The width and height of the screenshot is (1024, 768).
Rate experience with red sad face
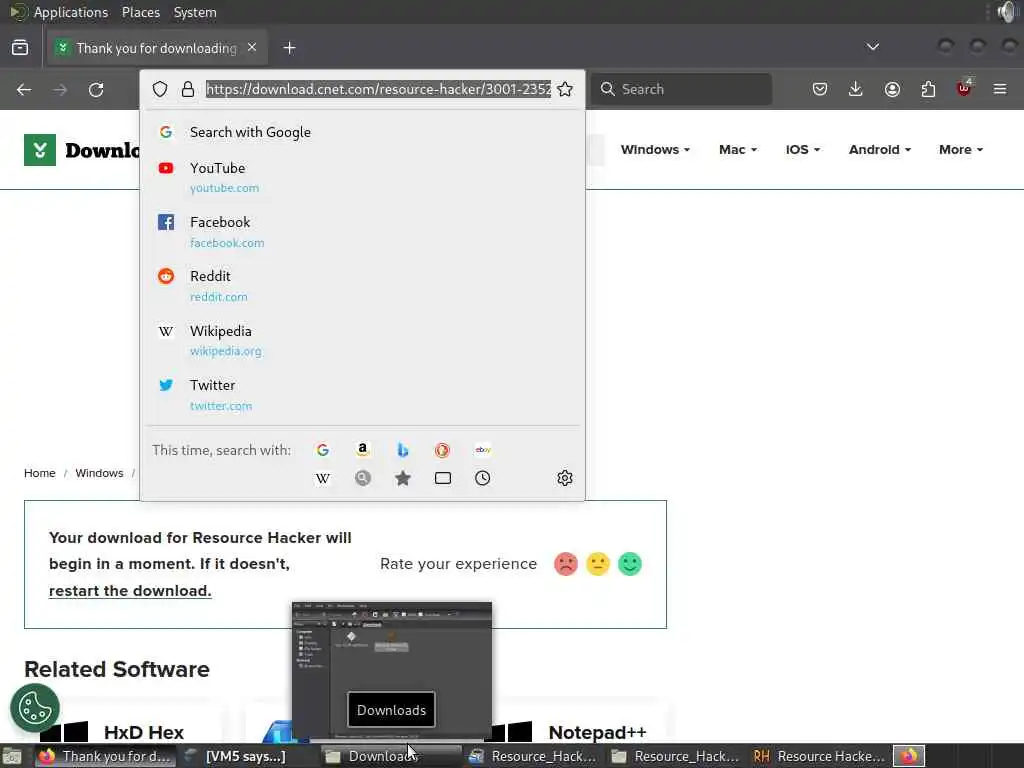click(x=566, y=564)
